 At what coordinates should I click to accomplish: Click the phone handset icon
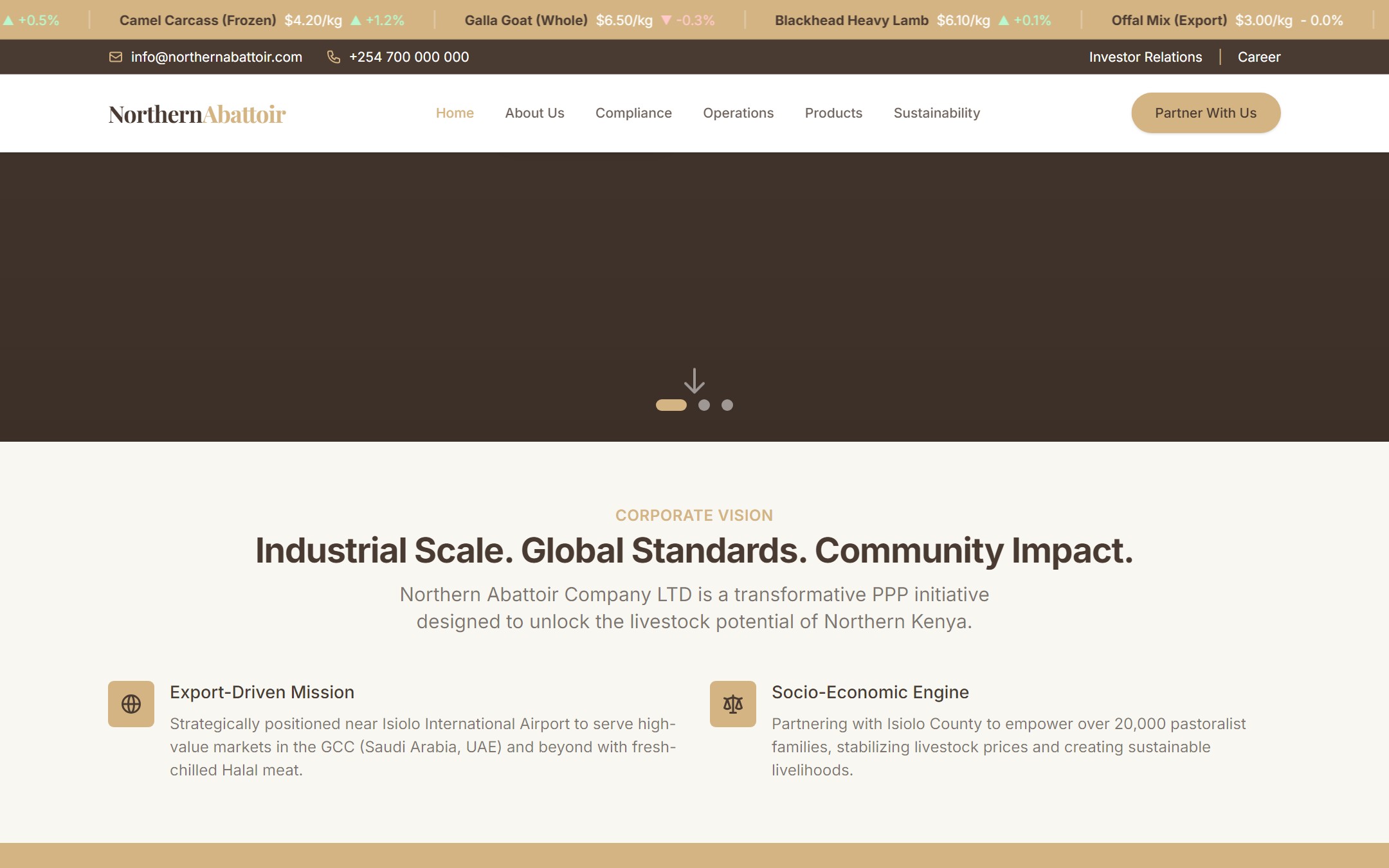pos(334,57)
